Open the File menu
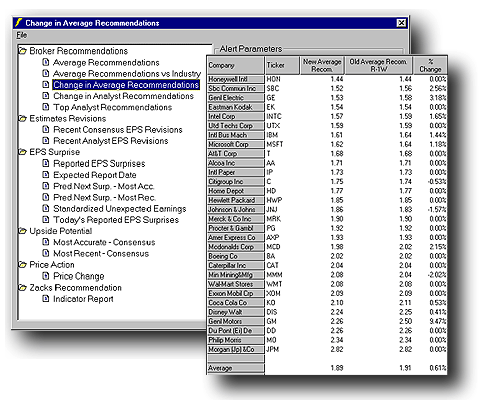This screenshot has width=490, height=400. (22, 35)
